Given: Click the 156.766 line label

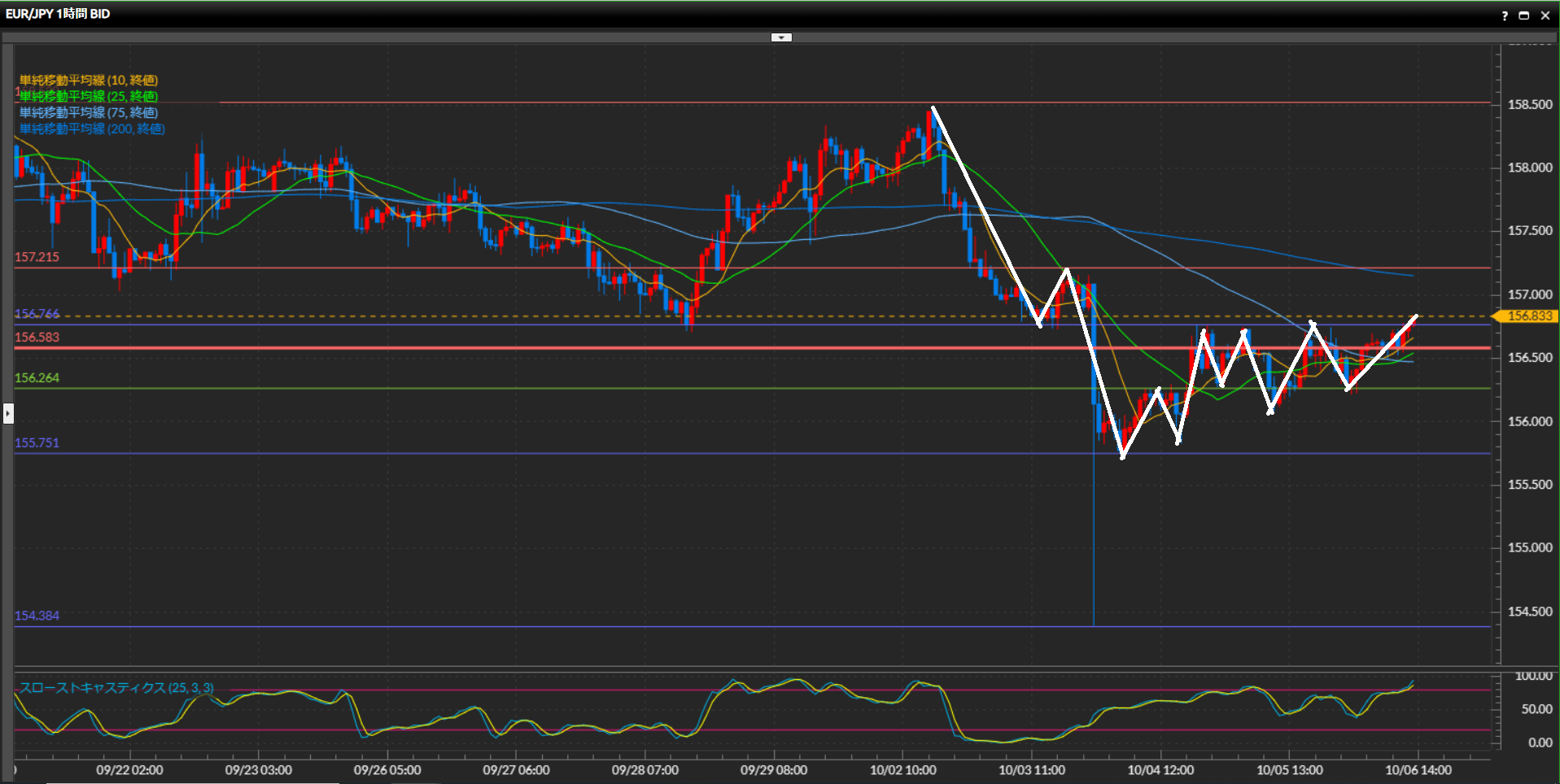Looking at the screenshot, I should tap(37, 314).
